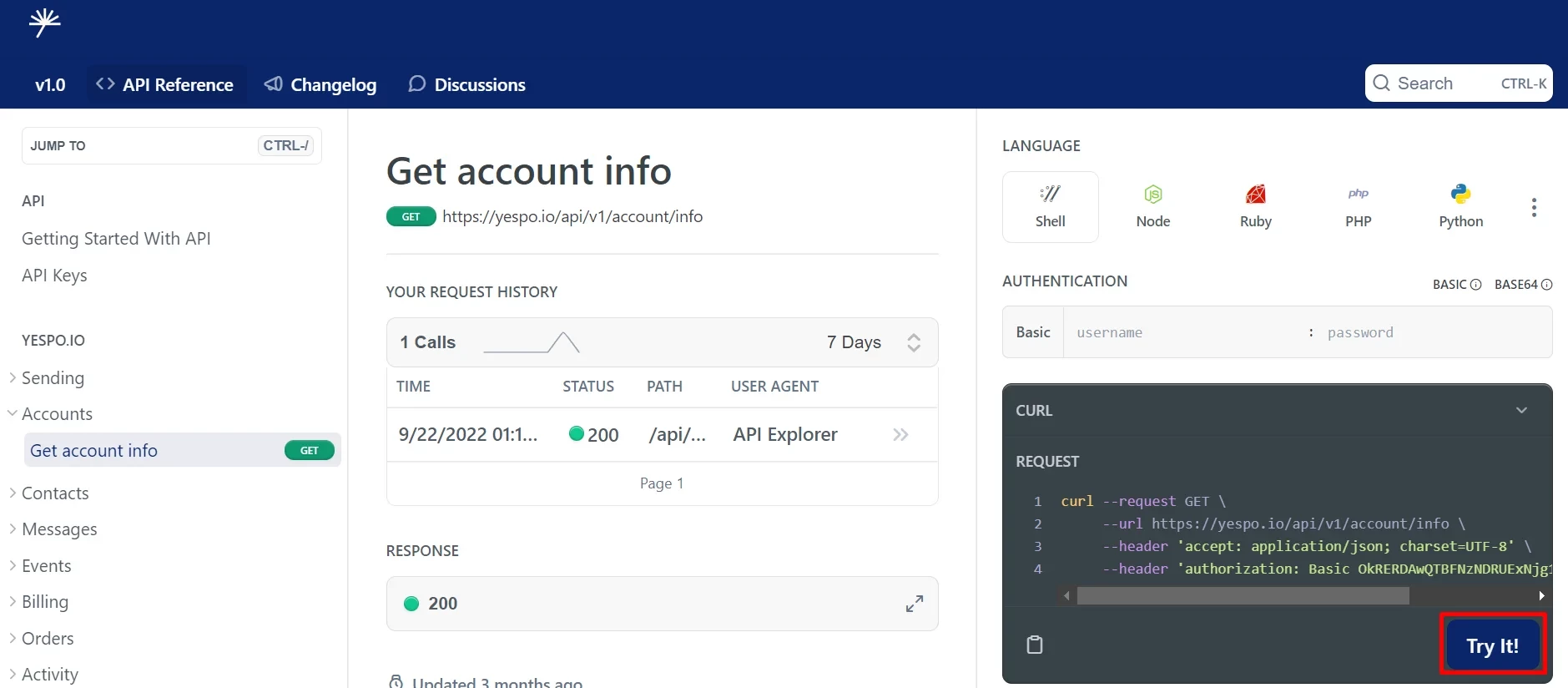The height and width of the screenshot is (688, 1568).
Task: Click the search magnifier icon
Action: tap(1381, 83)
